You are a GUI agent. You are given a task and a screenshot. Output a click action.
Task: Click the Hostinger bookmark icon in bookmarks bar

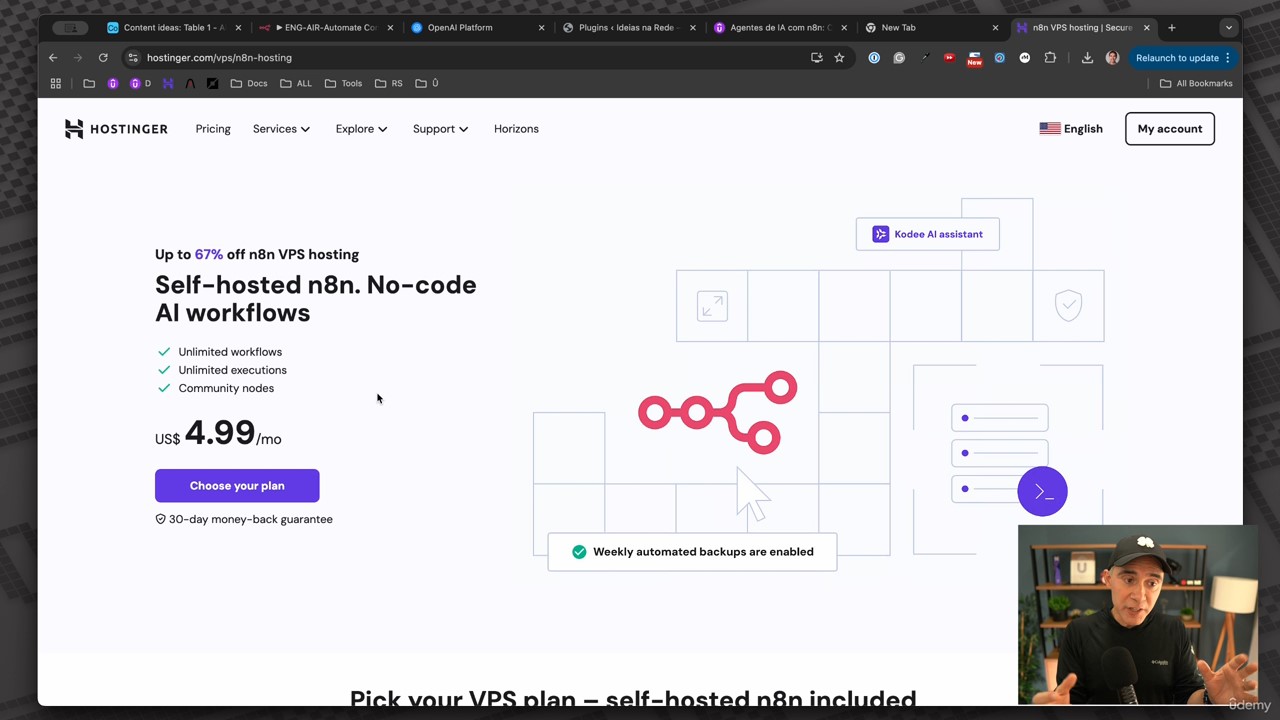pyautogui.click(x=168, y=83)
